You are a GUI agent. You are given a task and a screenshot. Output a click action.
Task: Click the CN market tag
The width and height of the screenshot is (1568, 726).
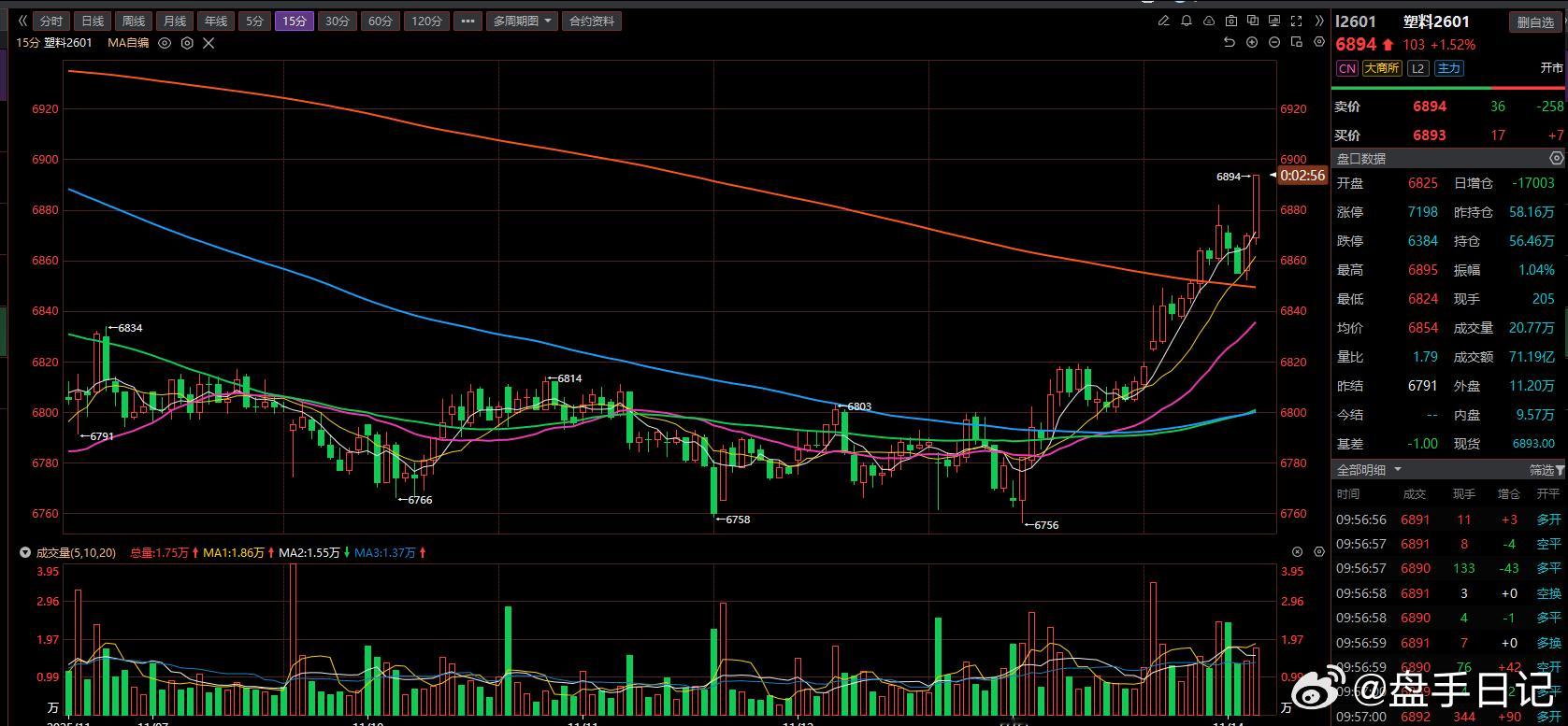1346,68
